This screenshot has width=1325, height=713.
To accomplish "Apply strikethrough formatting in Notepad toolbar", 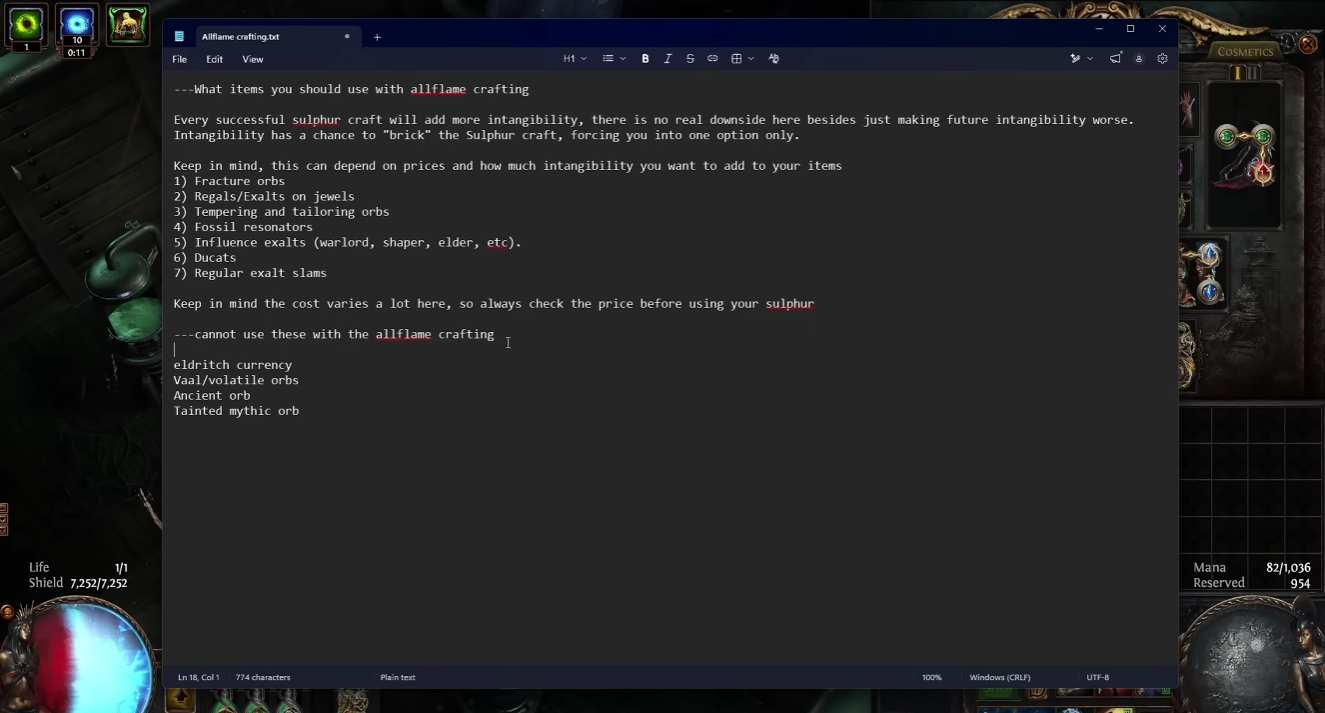I will coord(690,59).
